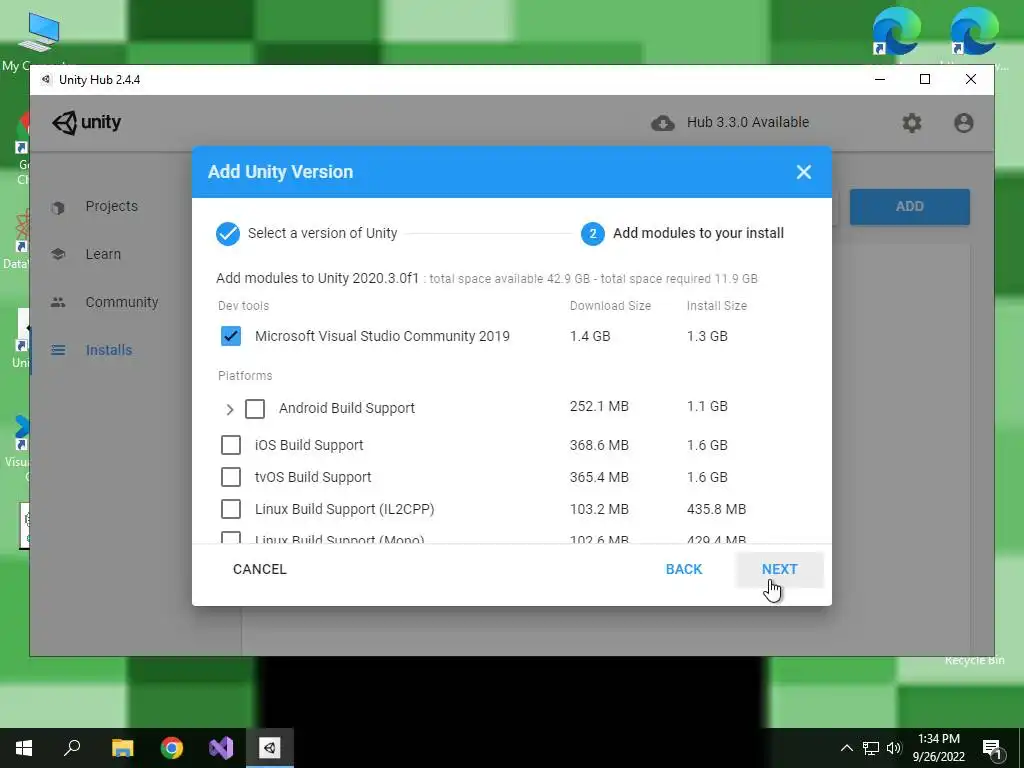1024x768 pixels.
Task: Click the Hub 3.3.0 cloud download icon
Action: pyautogui.click(x=662, y=123)
